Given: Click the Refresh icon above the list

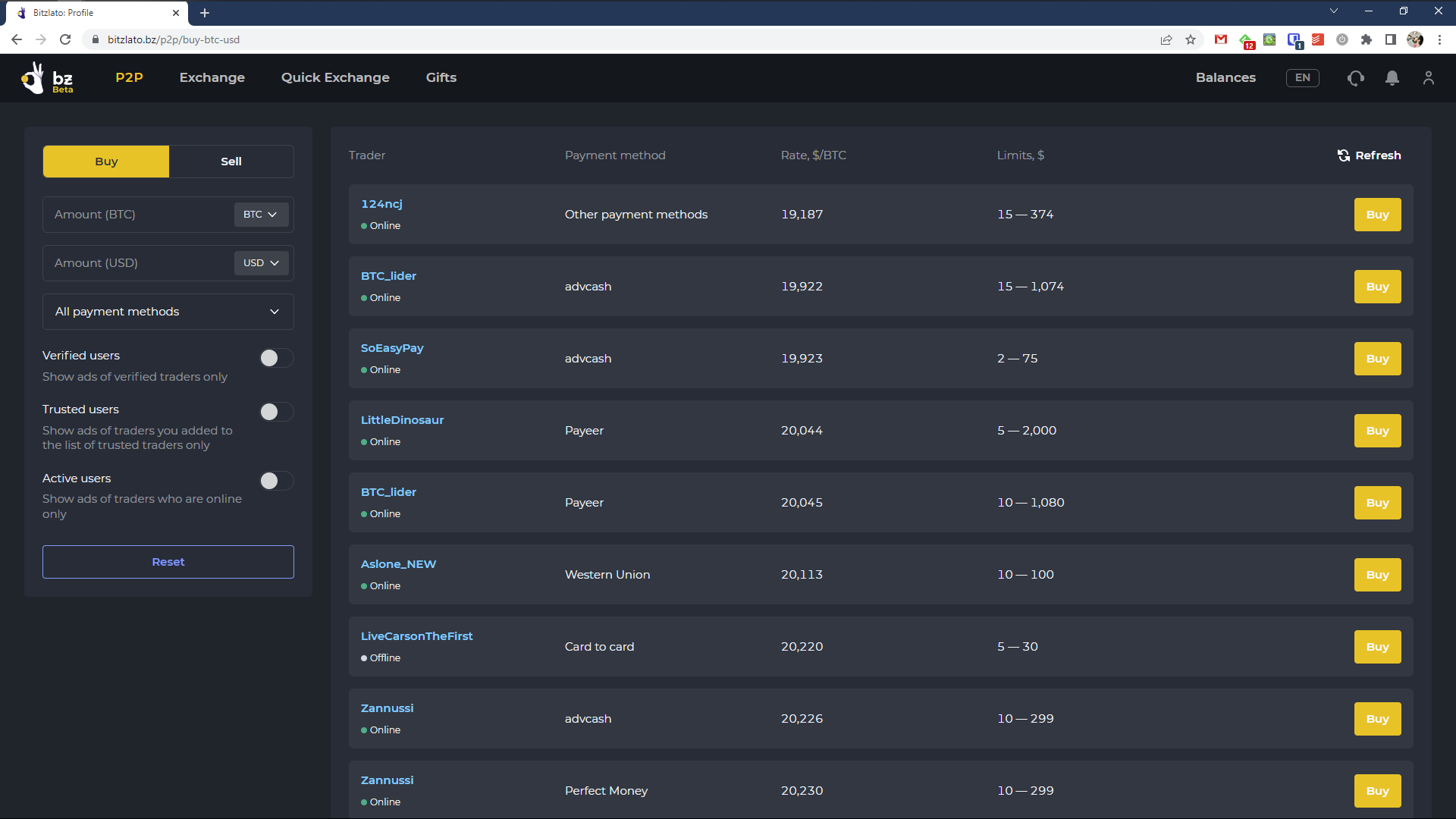Looking at the screenshot, I should 1343,155.
